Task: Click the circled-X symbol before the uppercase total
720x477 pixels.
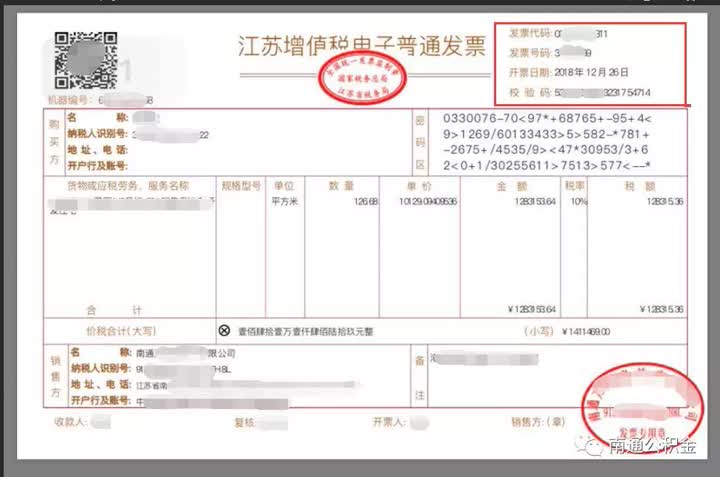Action: [x=224, y=330]
